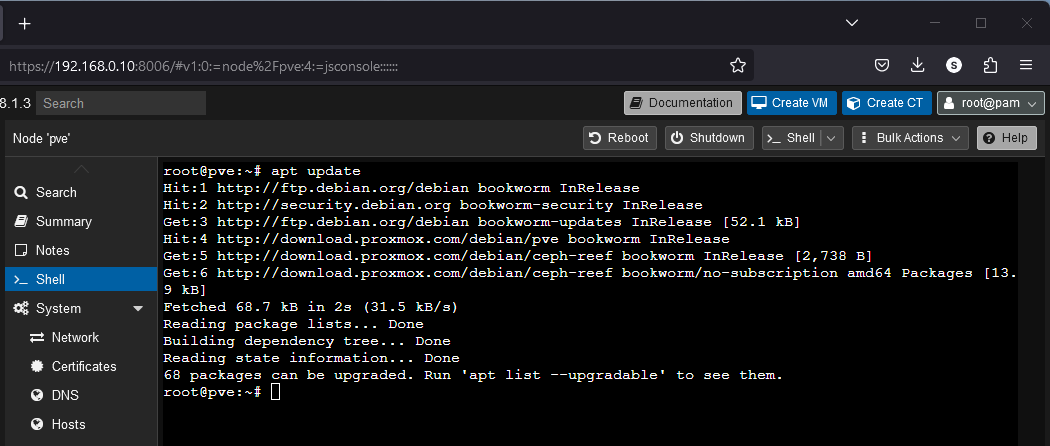Open the browser hamburger menu
This screenshot has height=446, width=1050.
pos(1026,65)
